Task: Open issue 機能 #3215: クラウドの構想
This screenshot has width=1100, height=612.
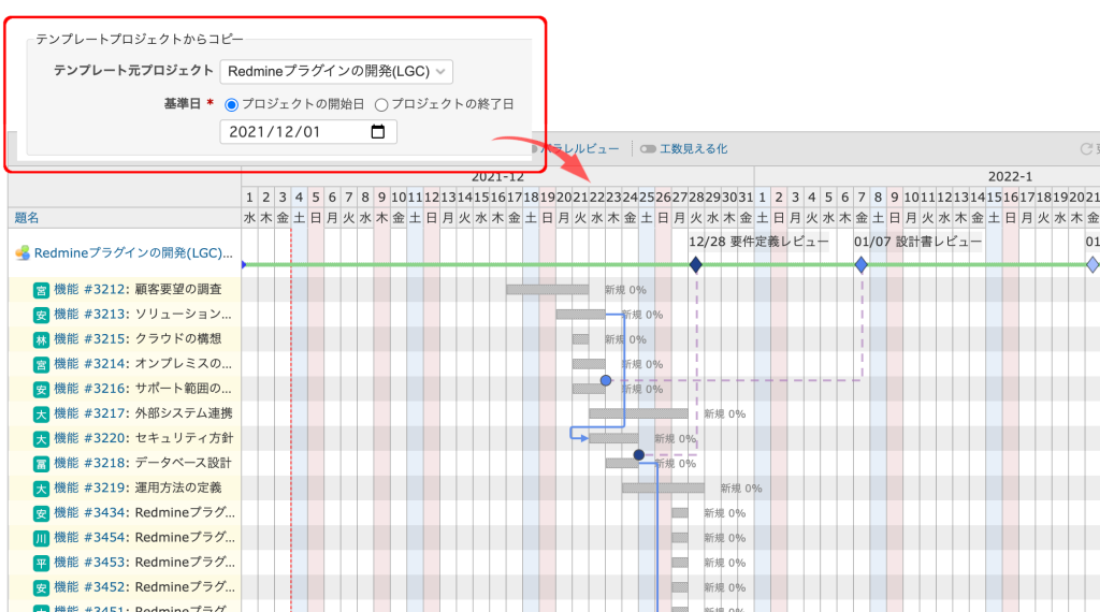Action: point(138,338)
